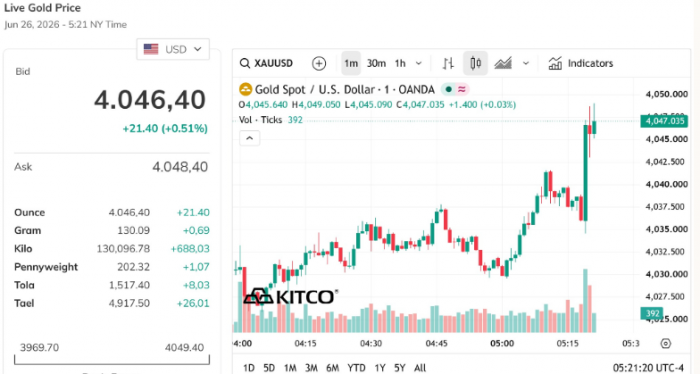Expand the more chart styles chevron
Image resolution: width=700 pixels, height=374 pixels.
526,63
